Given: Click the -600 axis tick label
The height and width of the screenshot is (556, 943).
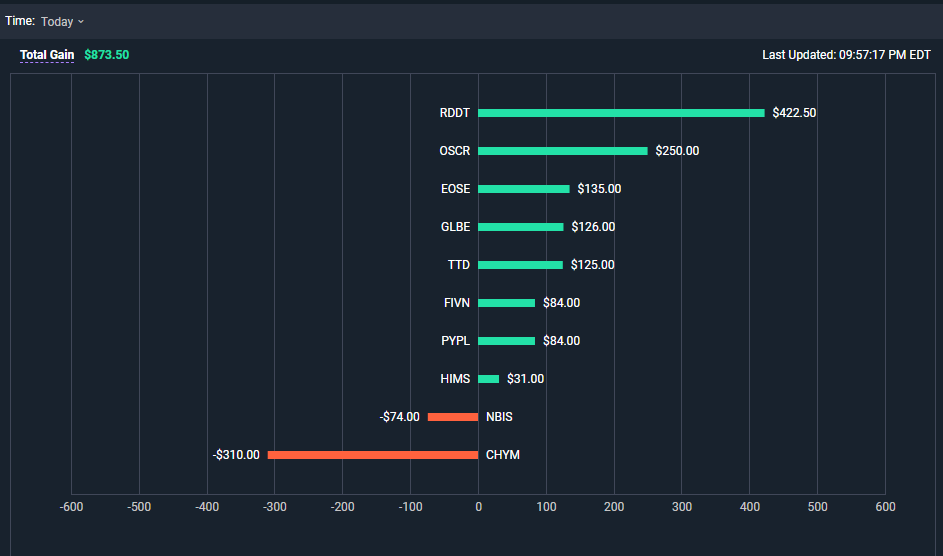Looking at the screenshot, I should (x=72, y=507).
